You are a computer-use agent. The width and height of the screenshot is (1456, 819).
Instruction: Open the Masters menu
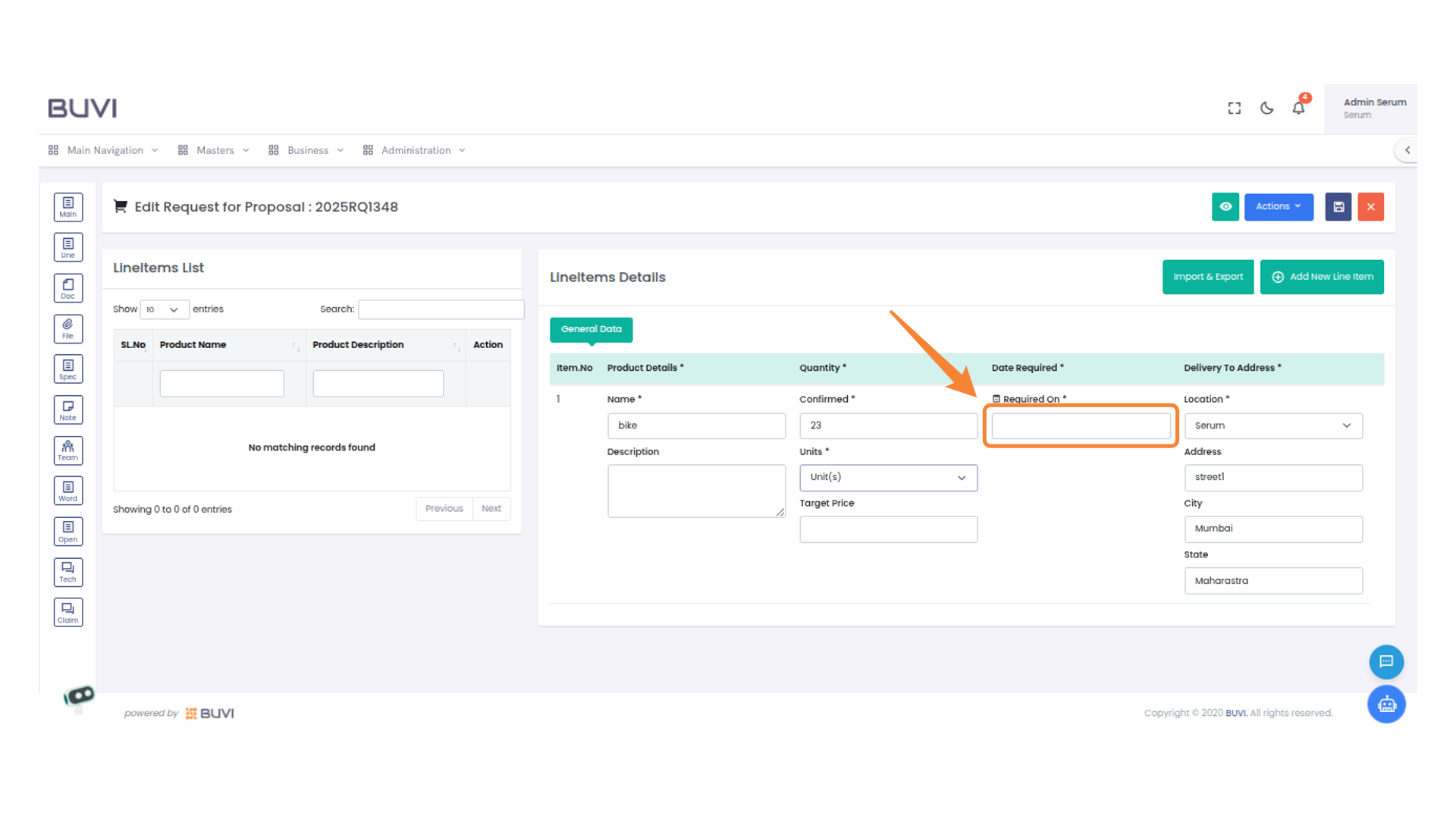pyautogui.click(x=215, y=151)
